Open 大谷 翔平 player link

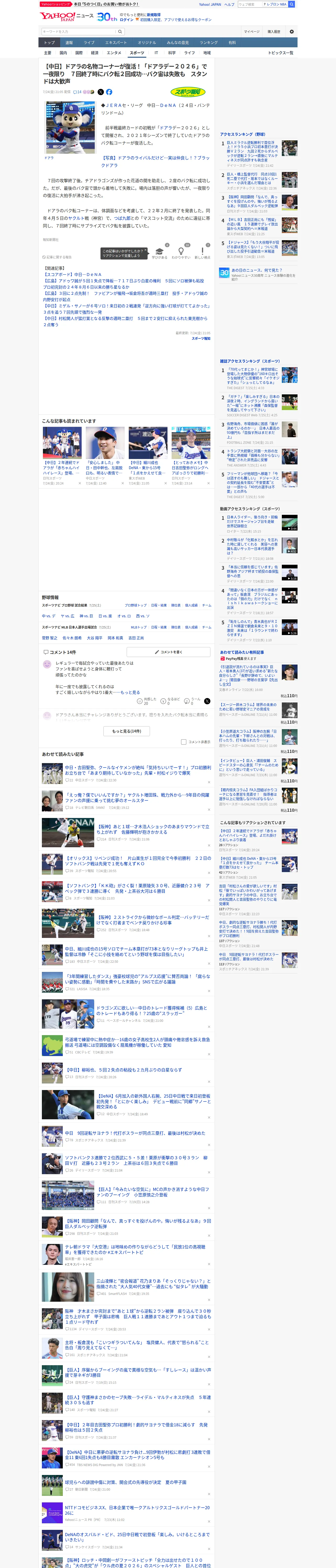pos(94,638)
